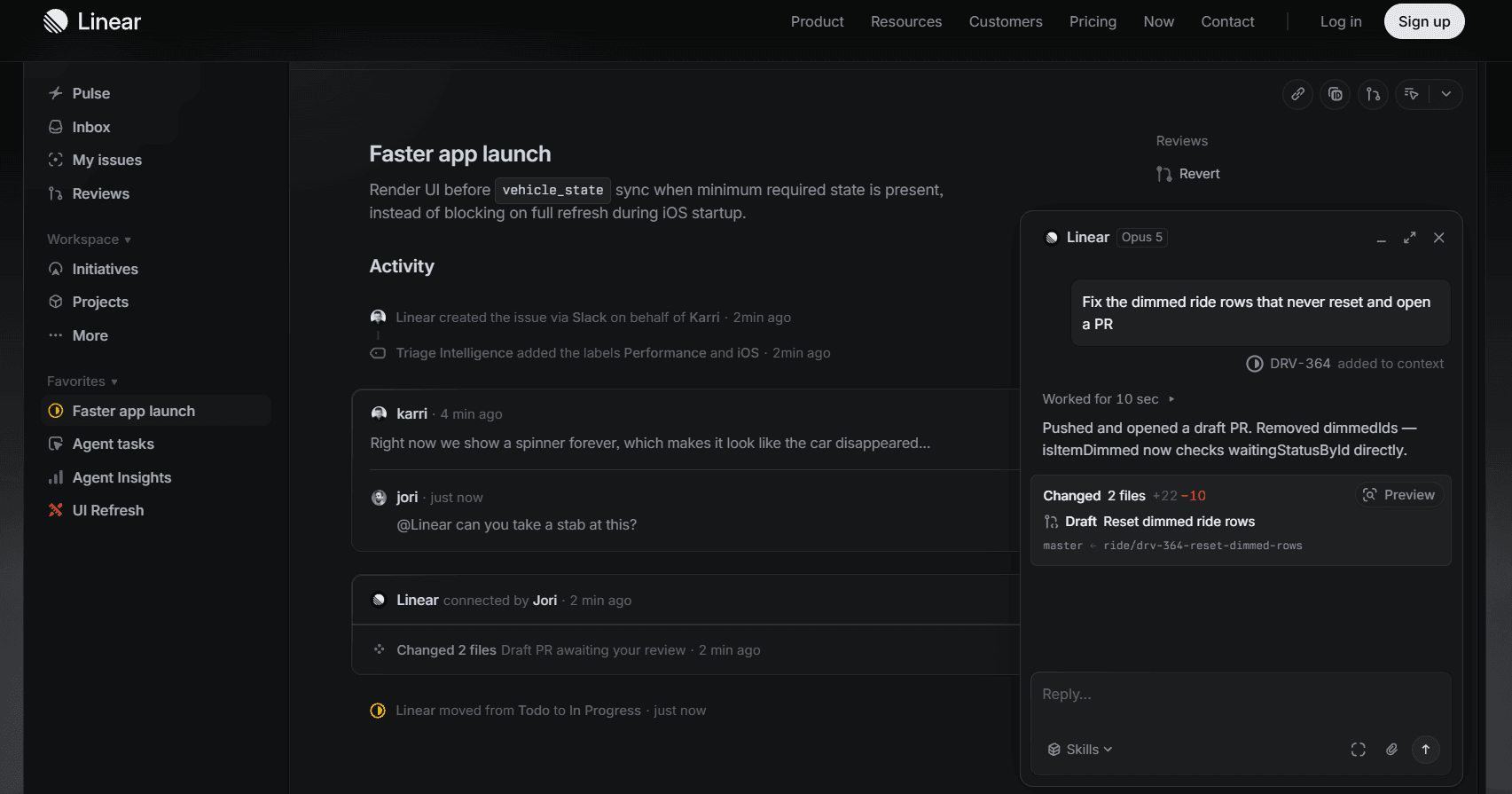Go to the Pricing page

1093,21
